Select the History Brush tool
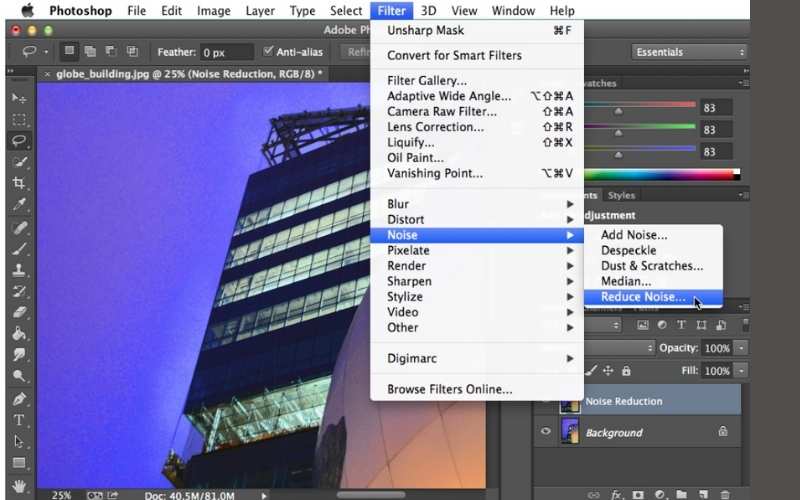Screen dimensions: 800x500 [19, 291]
